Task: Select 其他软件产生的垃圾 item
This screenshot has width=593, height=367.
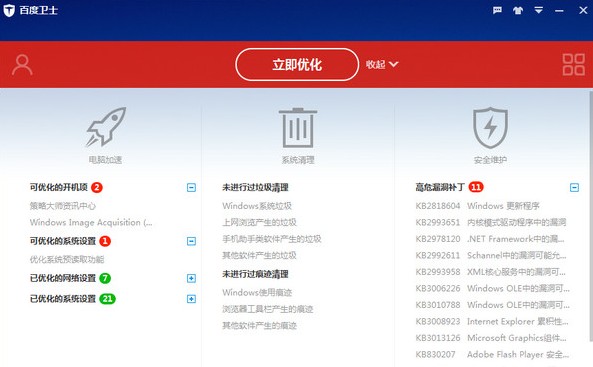Action: pos(259,255)
